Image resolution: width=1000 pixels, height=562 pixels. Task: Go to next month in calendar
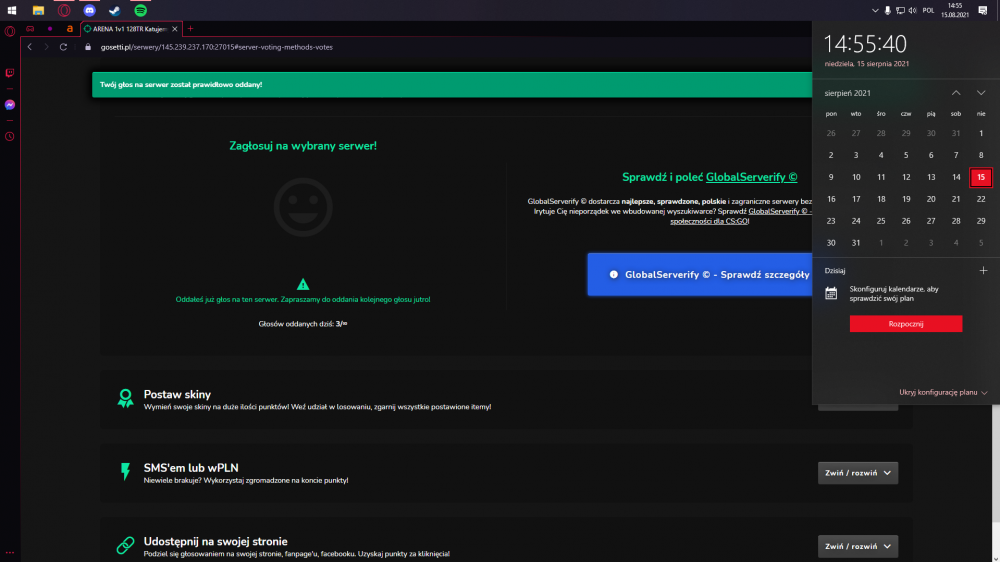pyautogui.click(x=981, y=93)
